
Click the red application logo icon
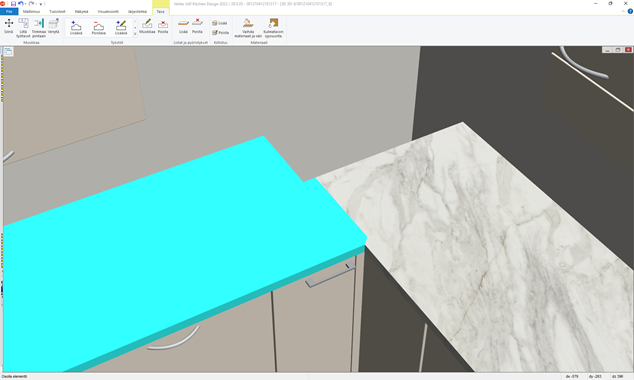point(2,4)
